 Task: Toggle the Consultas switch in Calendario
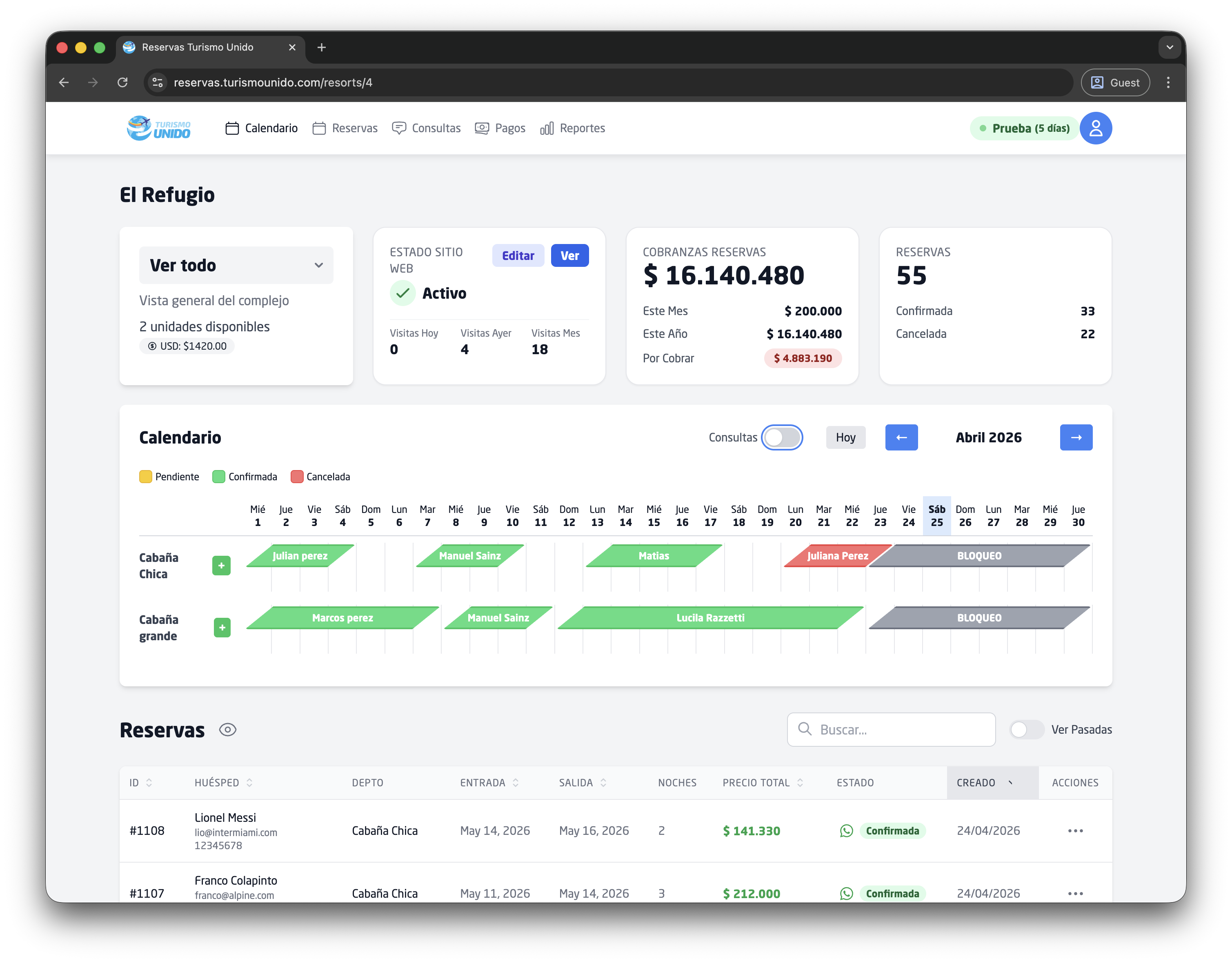(x=781, y=437)
